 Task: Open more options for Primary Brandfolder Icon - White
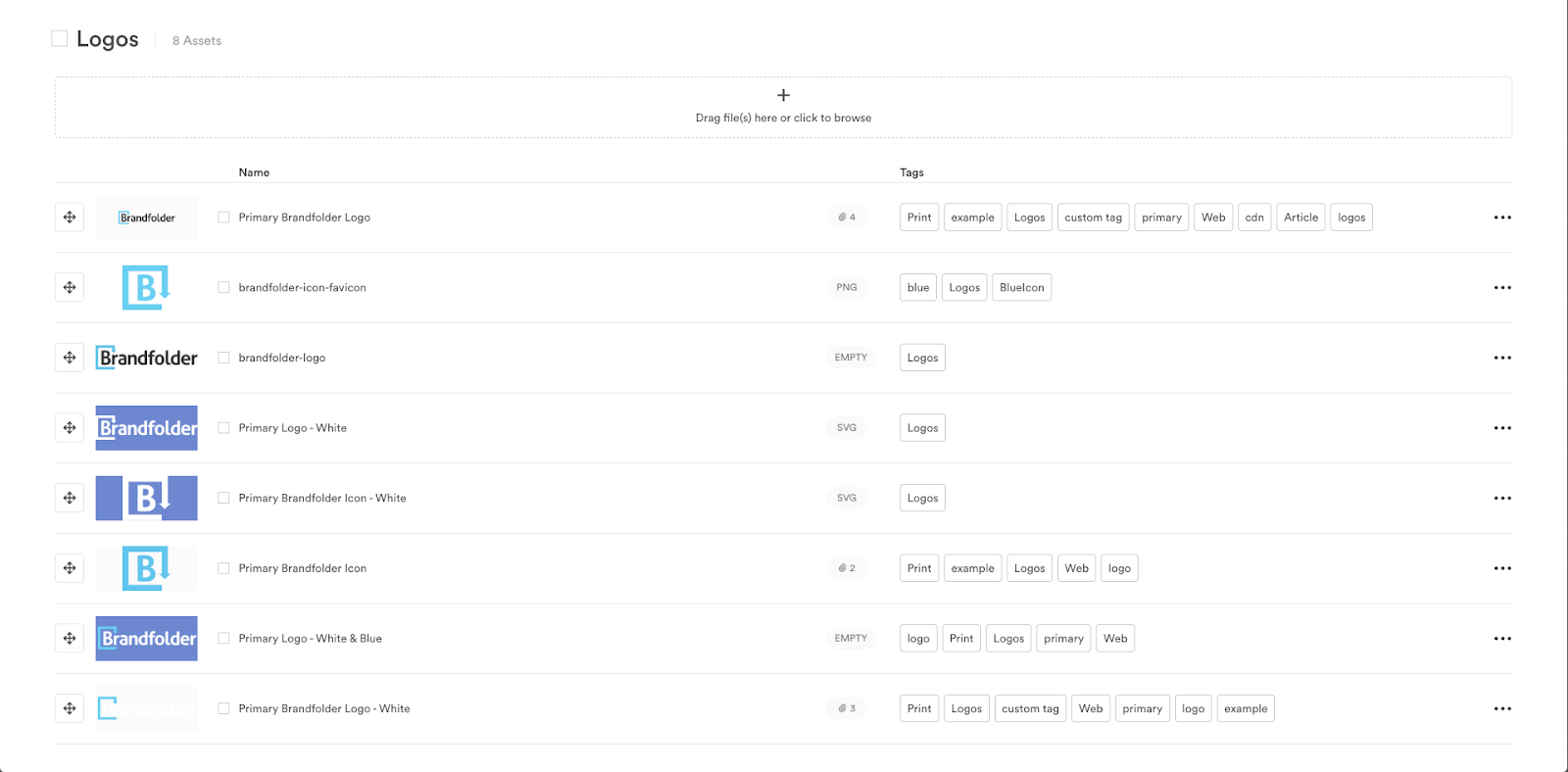click(x=1502, y=499)
